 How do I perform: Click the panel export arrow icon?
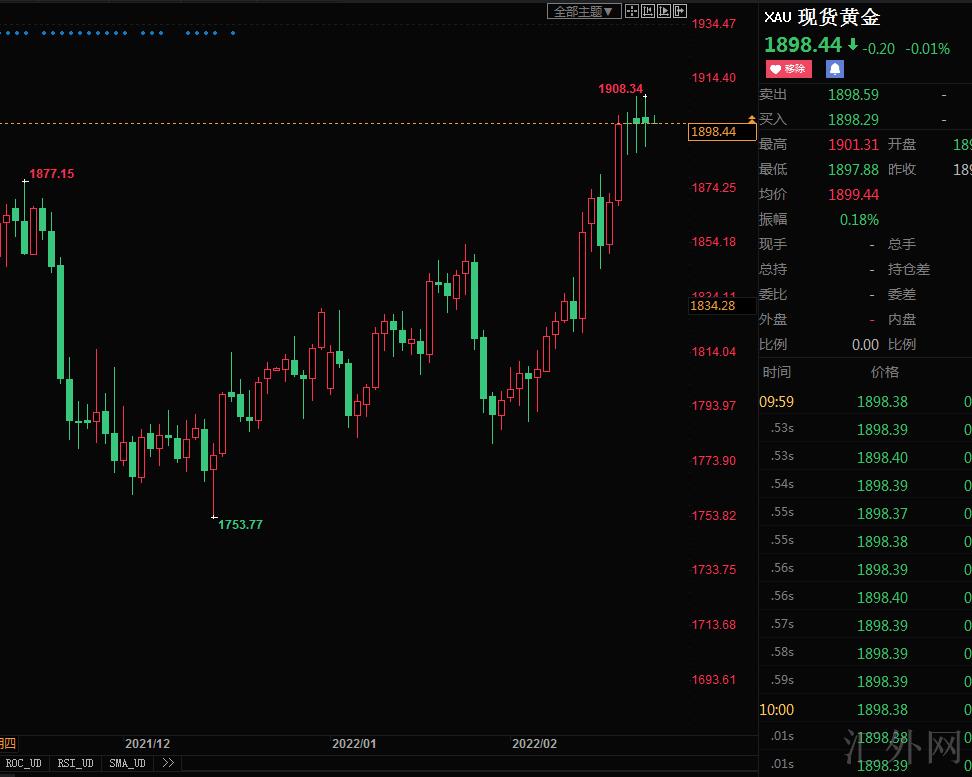[x=680, y=11]
